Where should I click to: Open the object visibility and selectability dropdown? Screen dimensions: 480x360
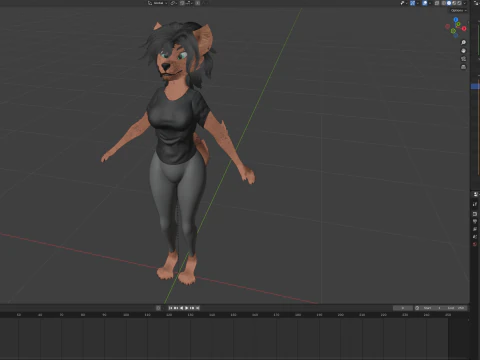pos(404,3)
